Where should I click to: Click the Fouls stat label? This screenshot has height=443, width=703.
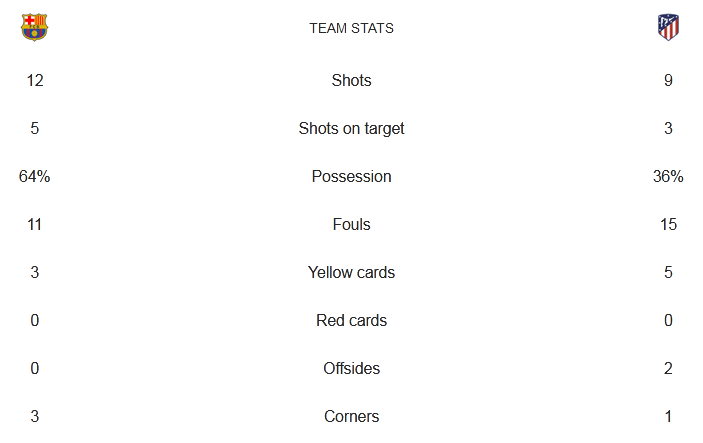pyautogui.click(x=352, y=224)
